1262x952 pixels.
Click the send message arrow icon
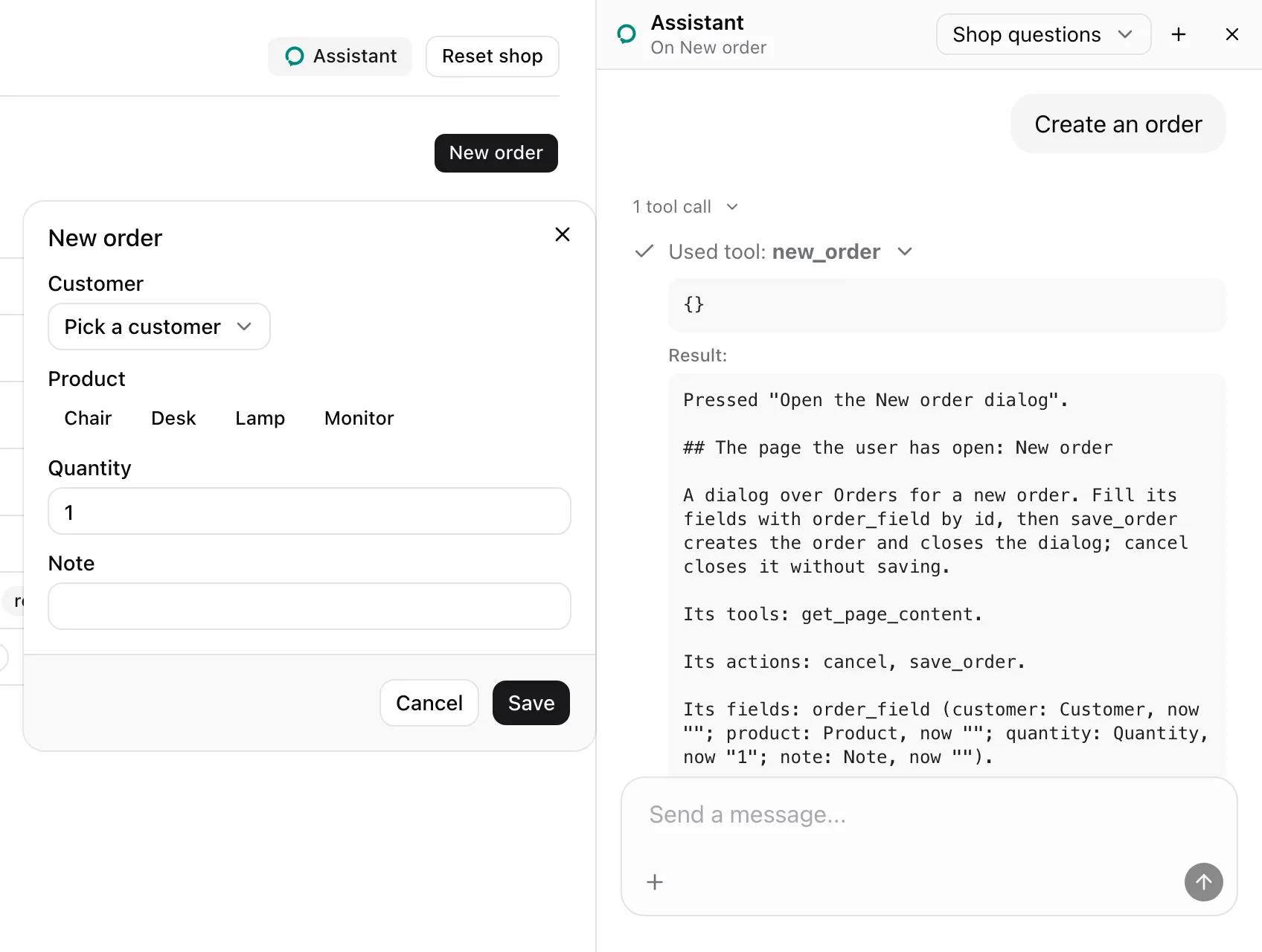[x=1203, y=882]
